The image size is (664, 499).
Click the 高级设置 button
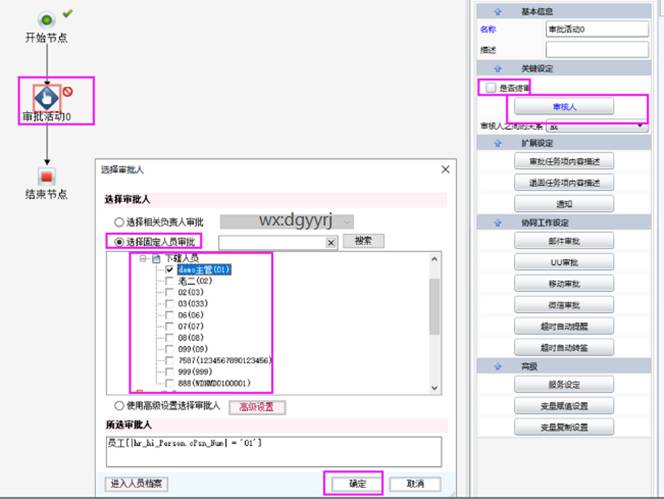coord(257,407)
